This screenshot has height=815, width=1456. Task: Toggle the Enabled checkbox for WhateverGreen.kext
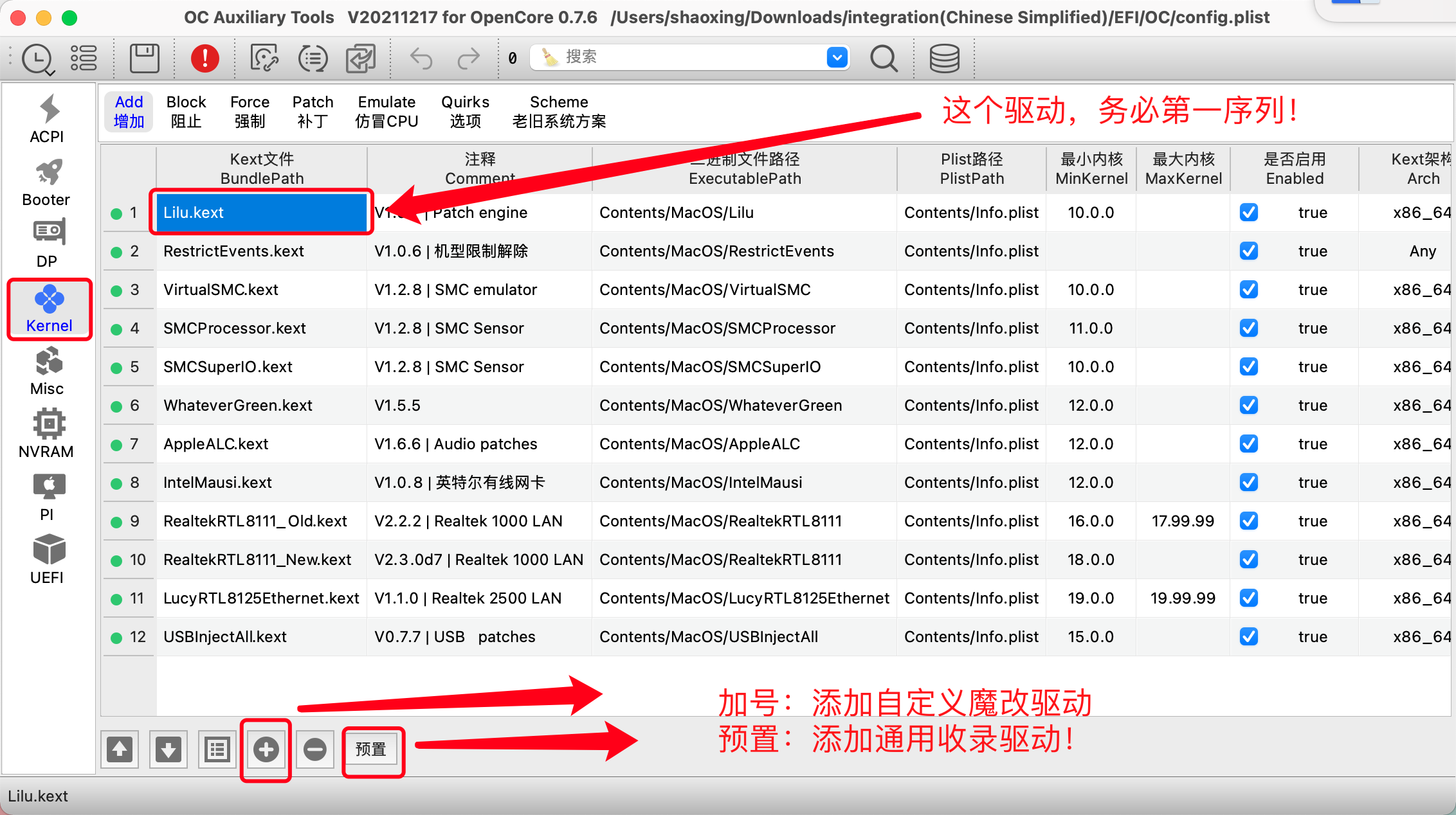[1249, 406]
